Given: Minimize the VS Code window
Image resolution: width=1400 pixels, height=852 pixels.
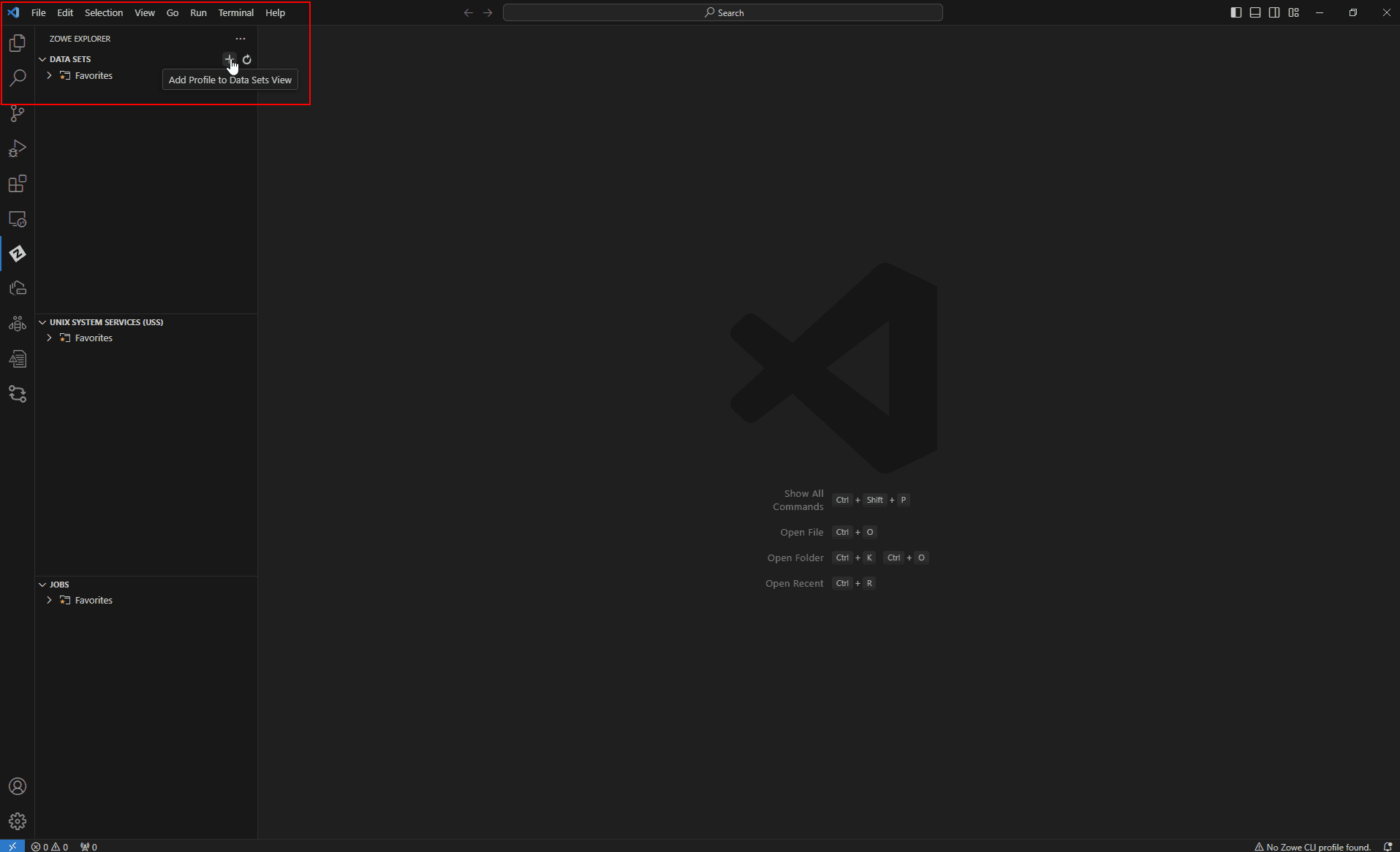Looking at the screenshot, I should [1320, 12].
